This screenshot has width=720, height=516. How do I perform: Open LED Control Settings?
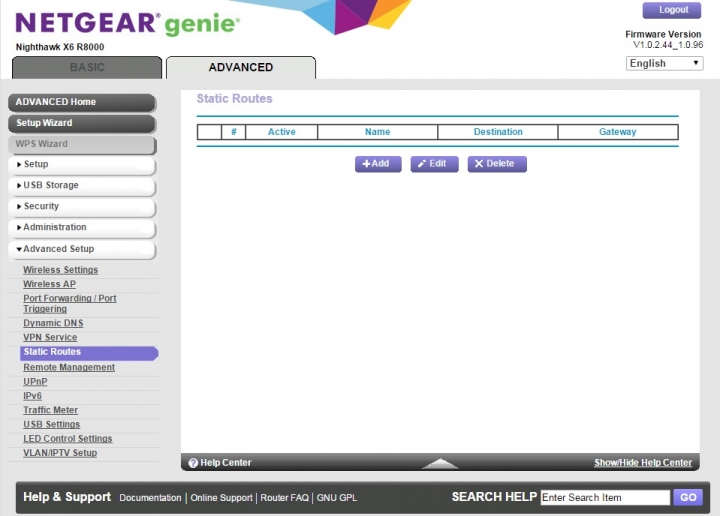pos(68,438)
